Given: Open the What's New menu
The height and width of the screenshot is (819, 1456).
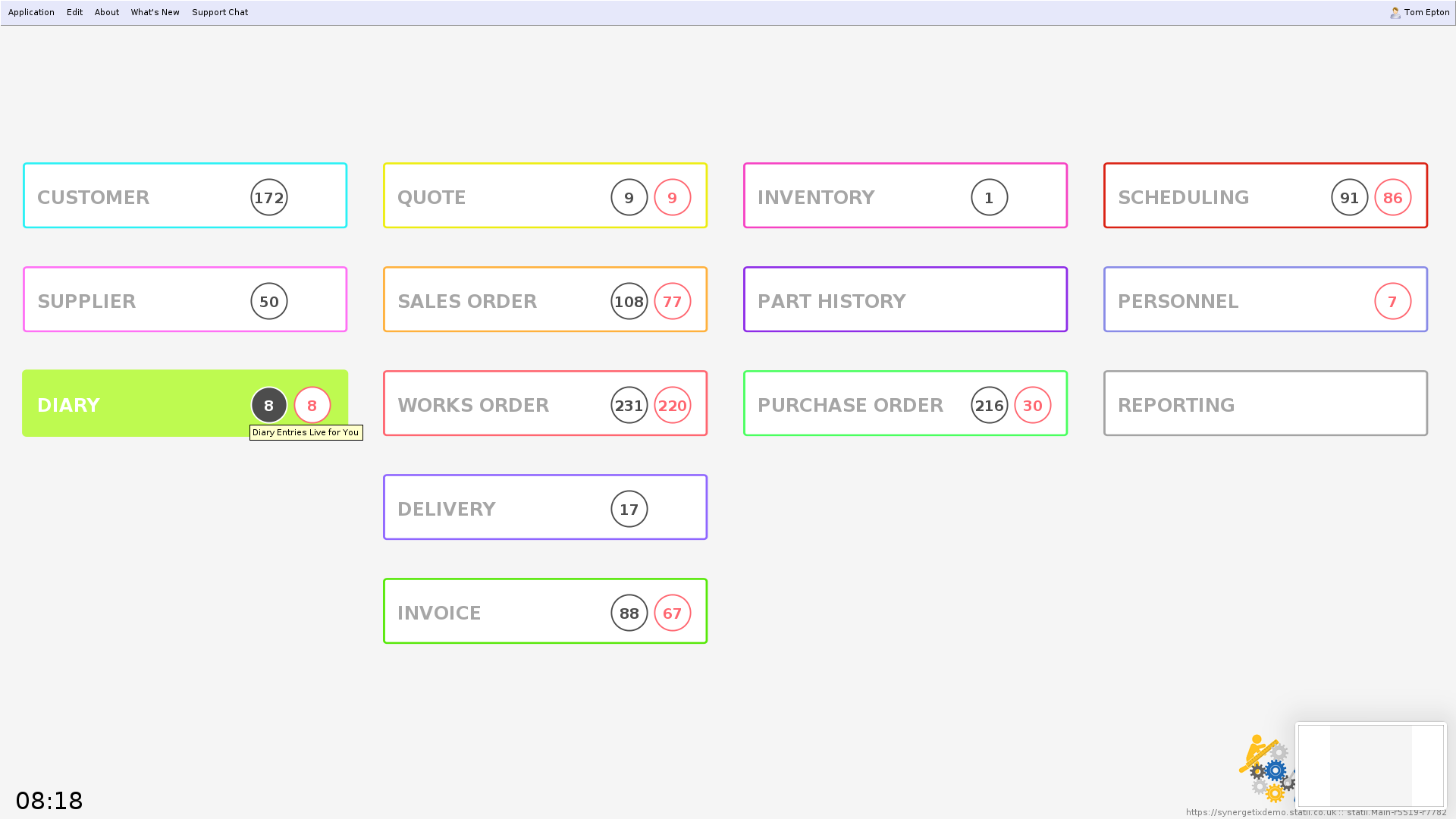Looking at the screenshot, I should pos(155,13).
